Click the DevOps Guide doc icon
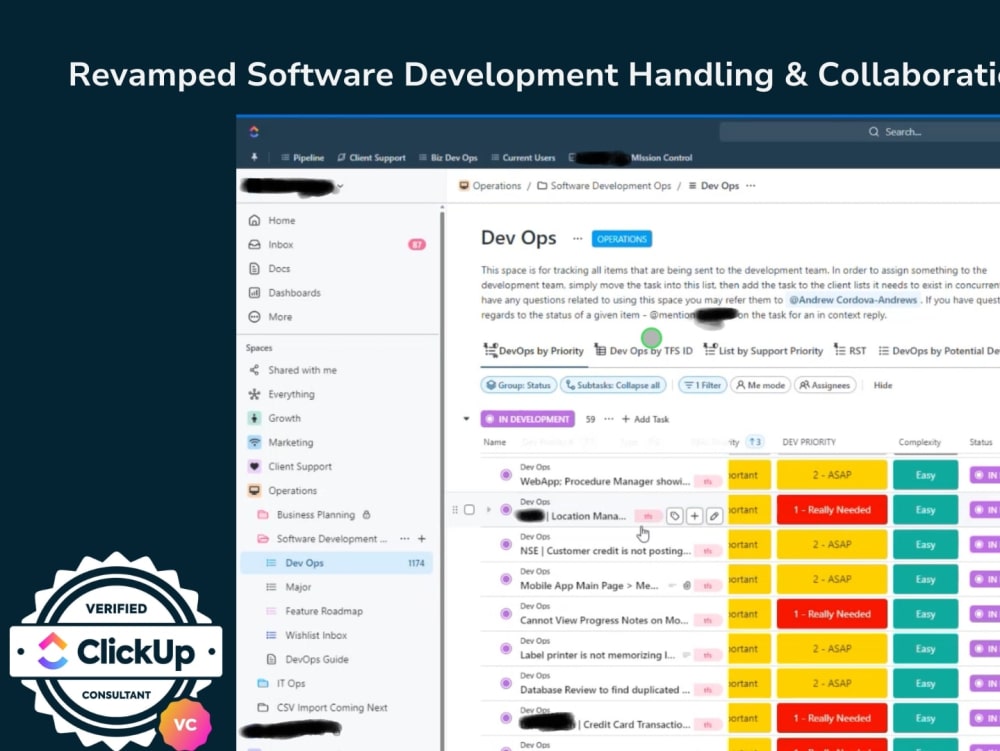 click(x=271, y=659)
